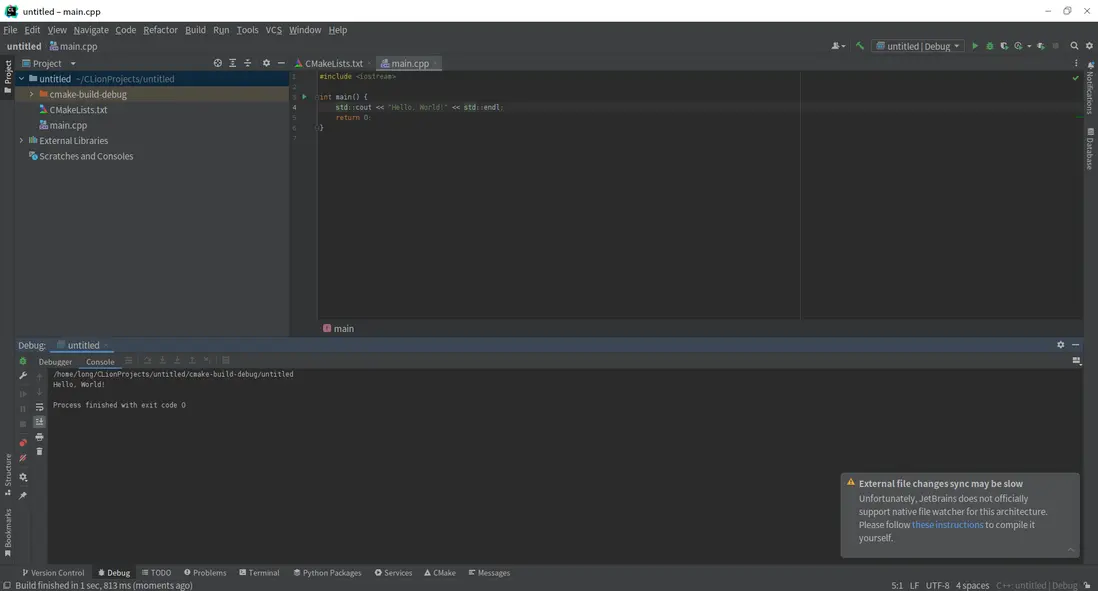The height and width of the screenshot is (591, 1098).
Task: Toggle soft-wrap in the debug console
Action: 39,407
